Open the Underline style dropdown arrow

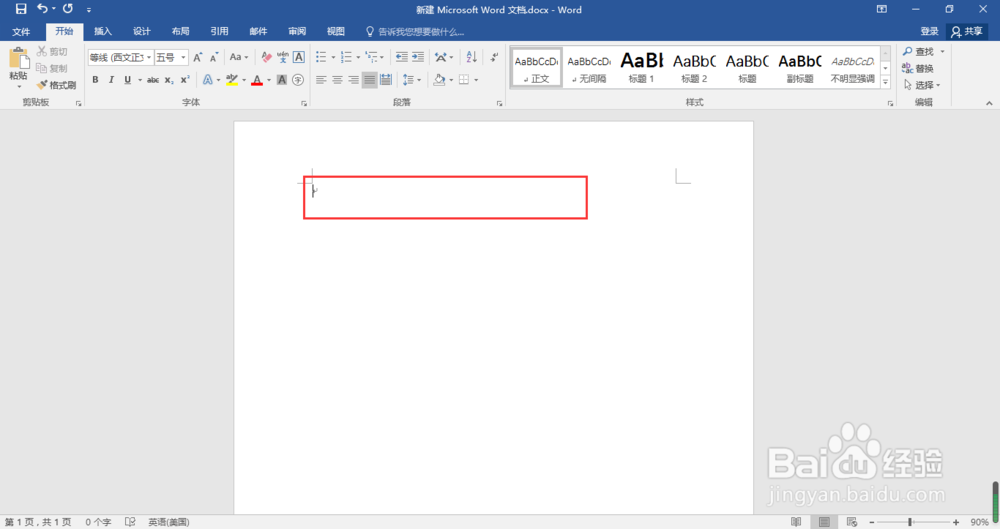point(140,80)
